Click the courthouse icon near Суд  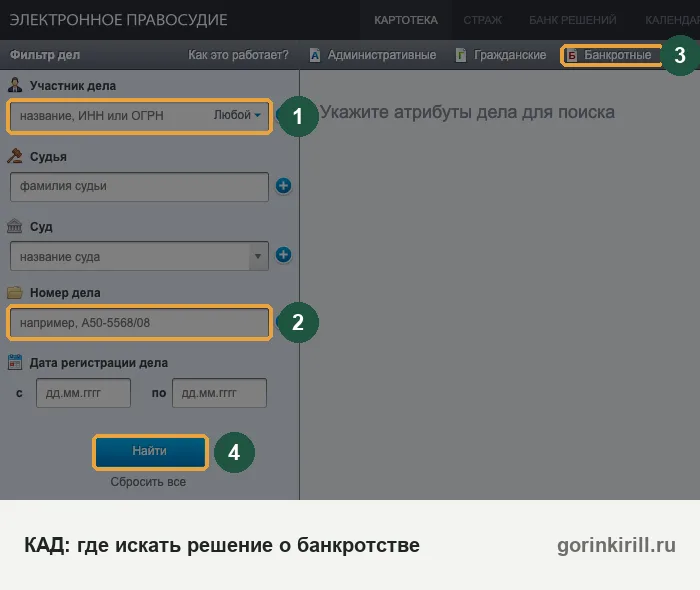(14, 226)
